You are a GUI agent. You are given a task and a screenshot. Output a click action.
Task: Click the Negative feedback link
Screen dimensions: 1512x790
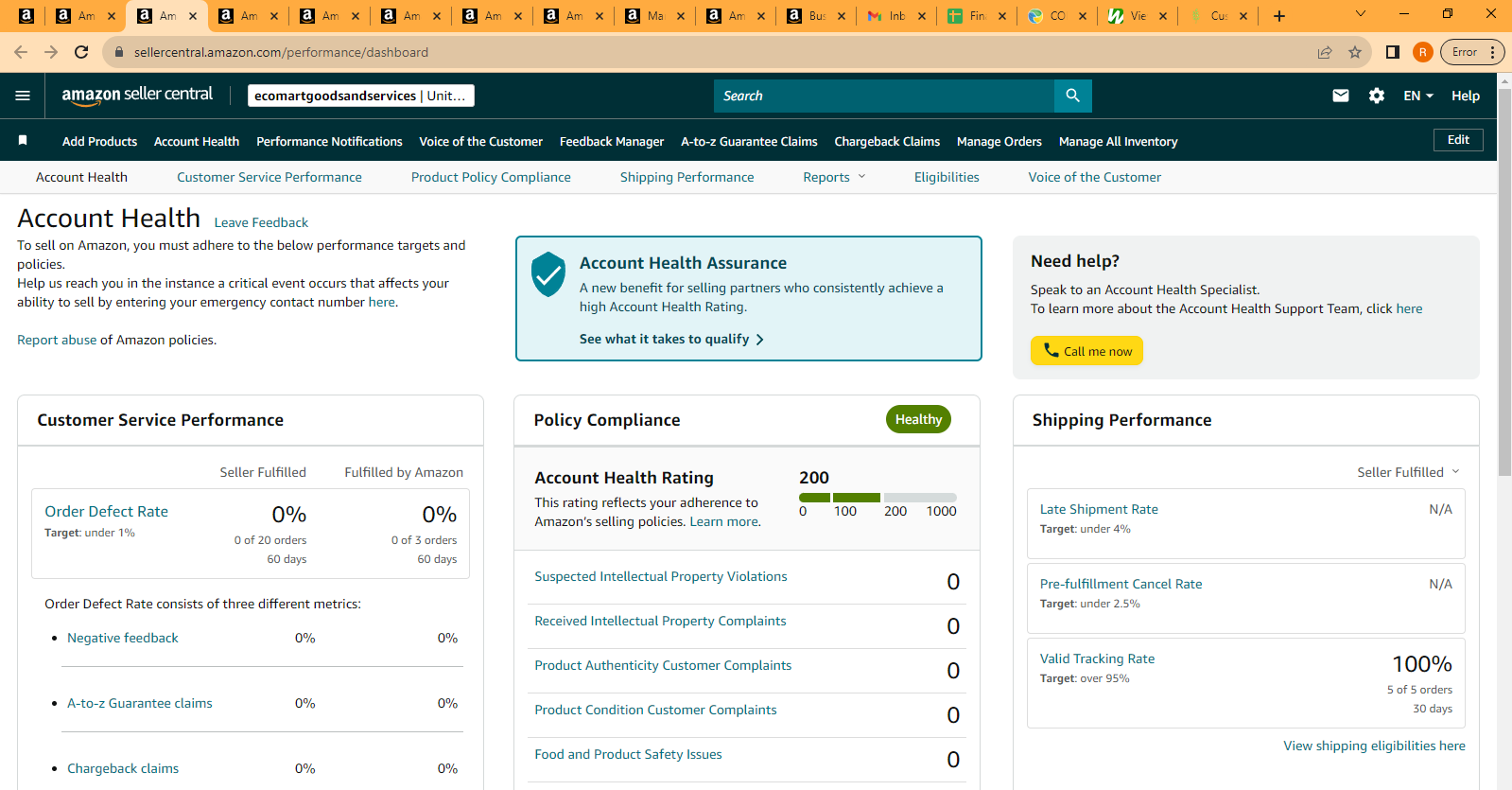[x=123, y=638]
